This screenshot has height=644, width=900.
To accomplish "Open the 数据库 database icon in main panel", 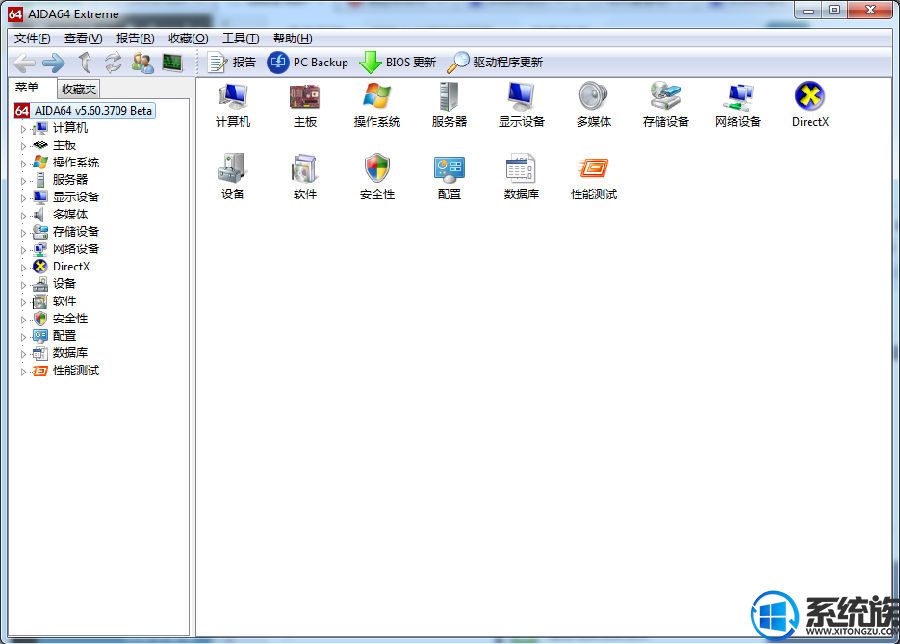I will coord(521,169).
